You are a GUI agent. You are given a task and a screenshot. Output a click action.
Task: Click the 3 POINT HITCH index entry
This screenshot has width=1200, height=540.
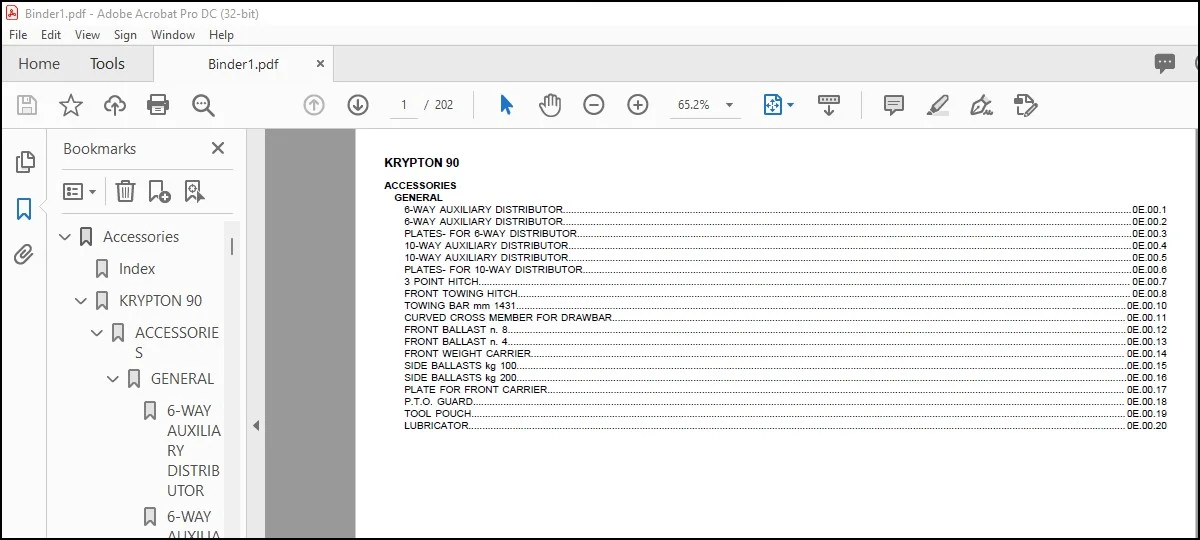click(441, 282)
